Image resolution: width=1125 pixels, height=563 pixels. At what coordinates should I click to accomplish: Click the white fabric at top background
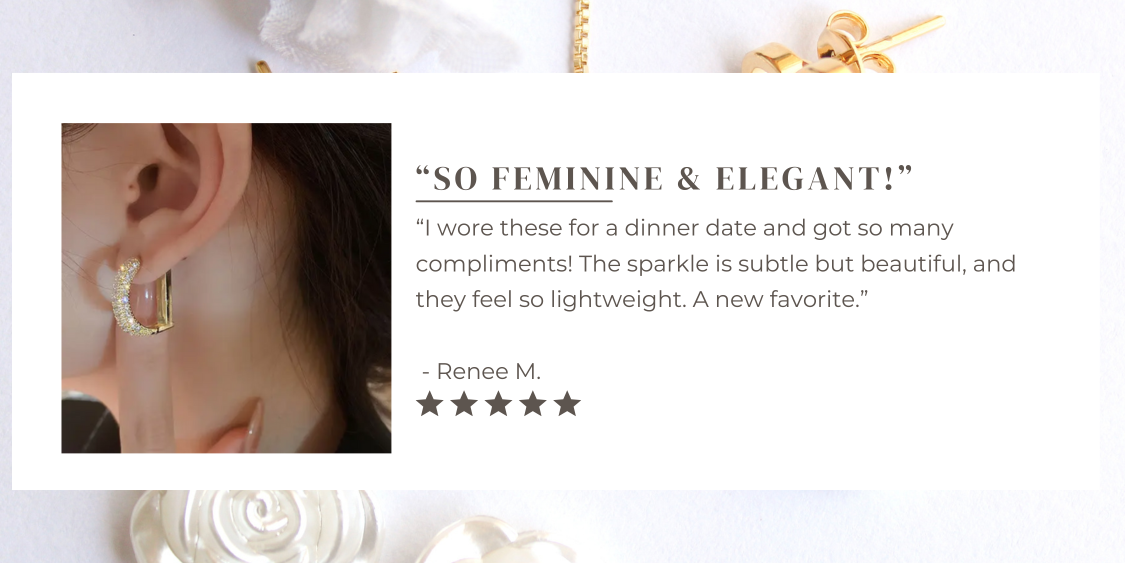tap(387, 32)
